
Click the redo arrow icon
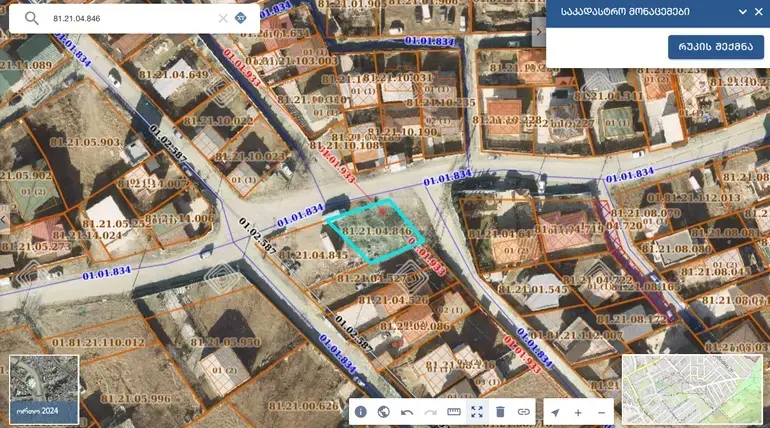point(430,412)
